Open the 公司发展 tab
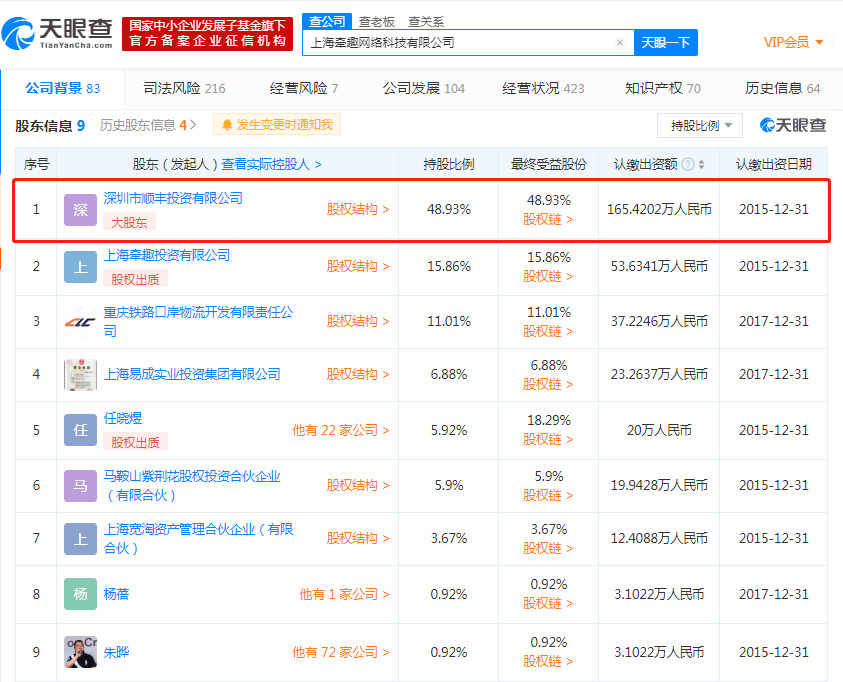 (x=424, y=88)
